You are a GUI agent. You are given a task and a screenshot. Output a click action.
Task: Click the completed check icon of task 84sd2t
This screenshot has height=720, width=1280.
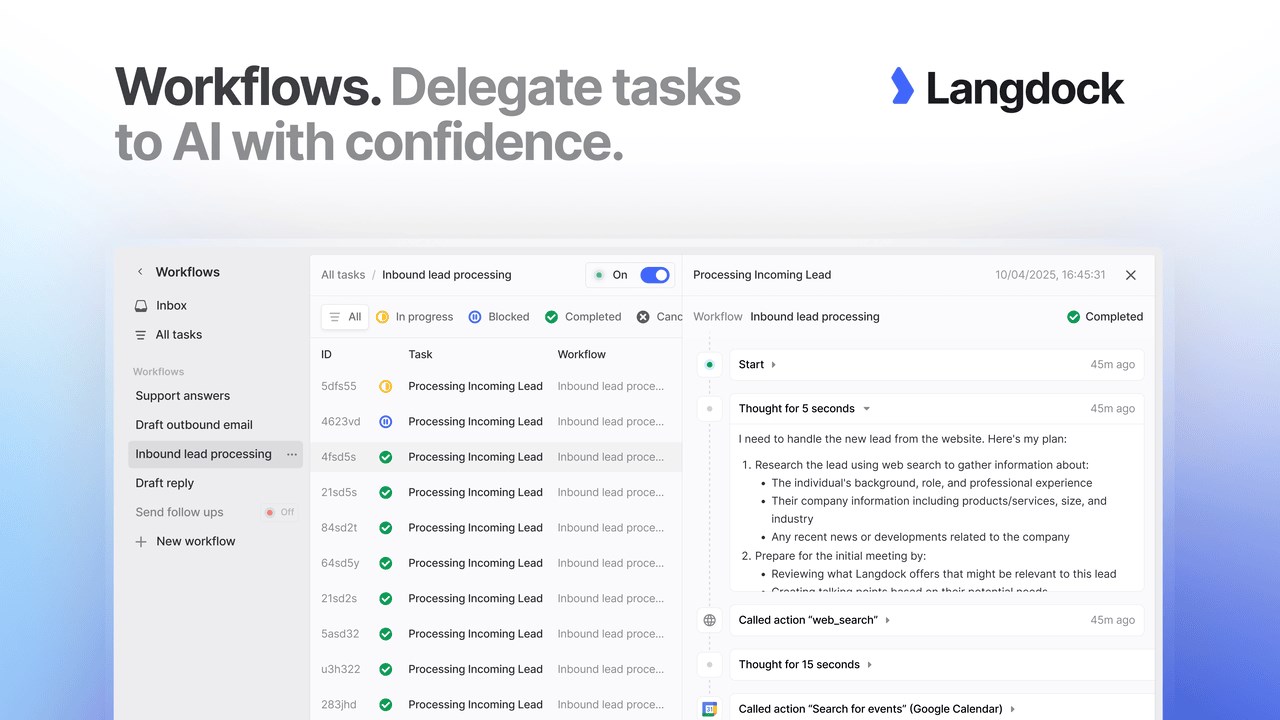(x=386, y=528)
